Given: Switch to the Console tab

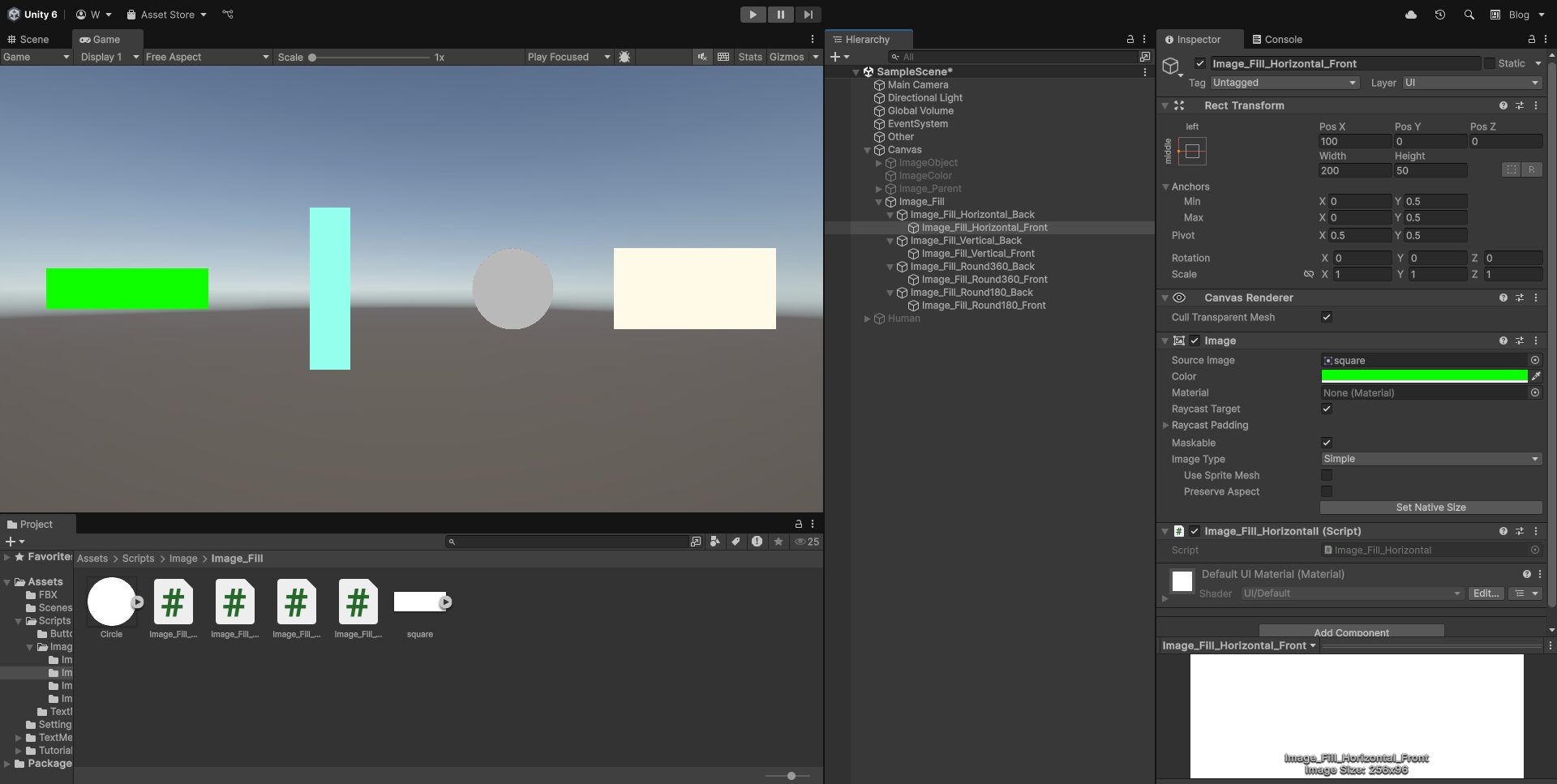Looking at the screenshot, I should click(x=1276, y=39).
